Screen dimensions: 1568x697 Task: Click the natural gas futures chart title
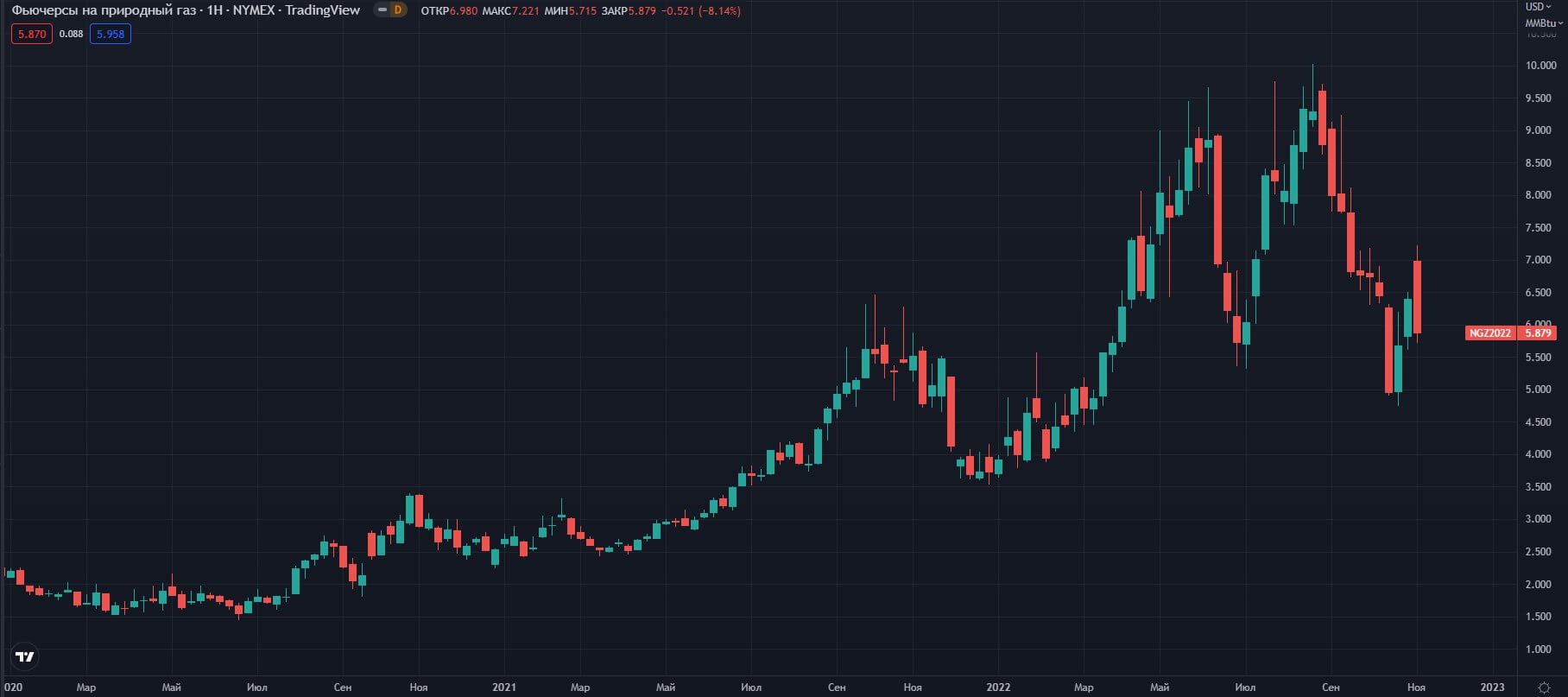(x=186, y=10)
